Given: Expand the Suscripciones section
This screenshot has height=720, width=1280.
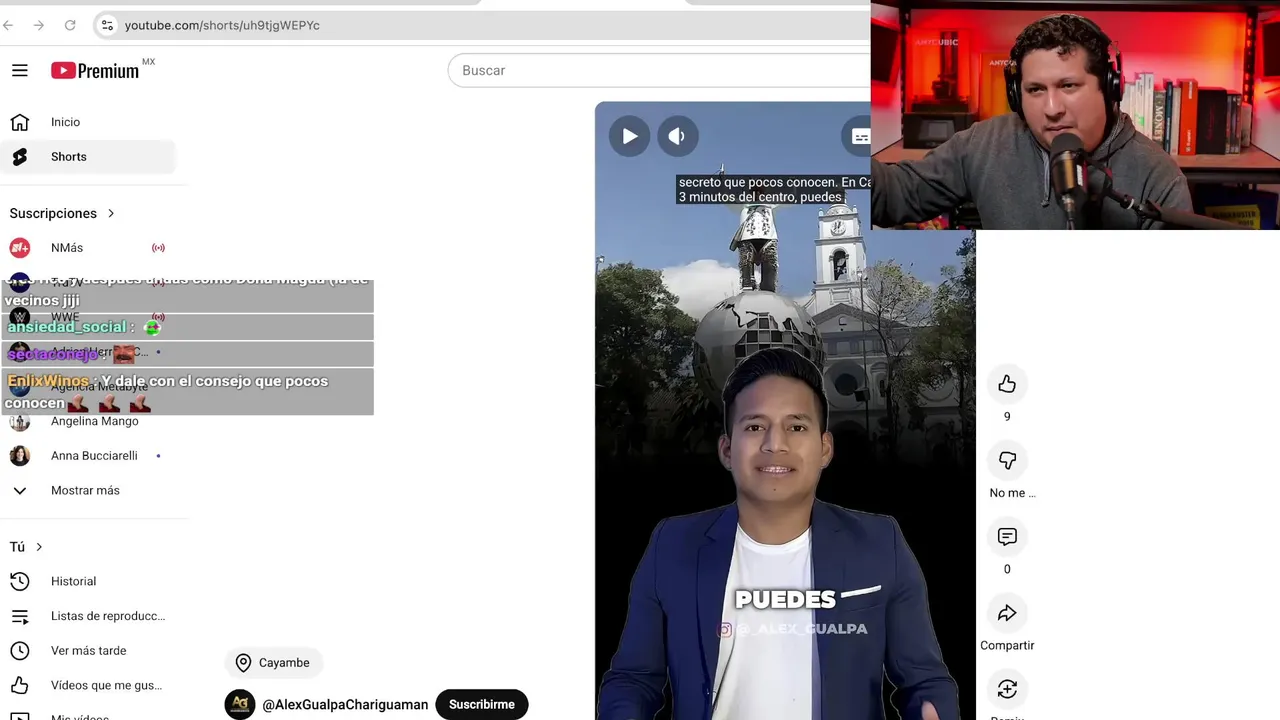Looking at the screenshot, I should (62, 213).
